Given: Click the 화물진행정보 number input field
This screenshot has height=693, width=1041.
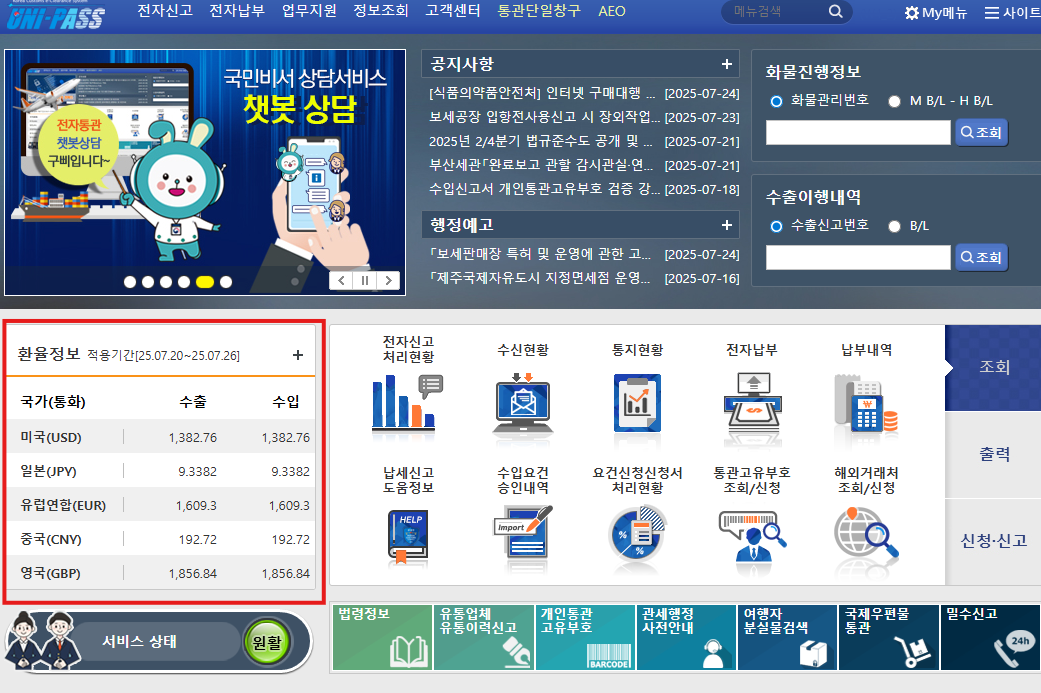Looking at the screenshot, I should click(858, 132).
